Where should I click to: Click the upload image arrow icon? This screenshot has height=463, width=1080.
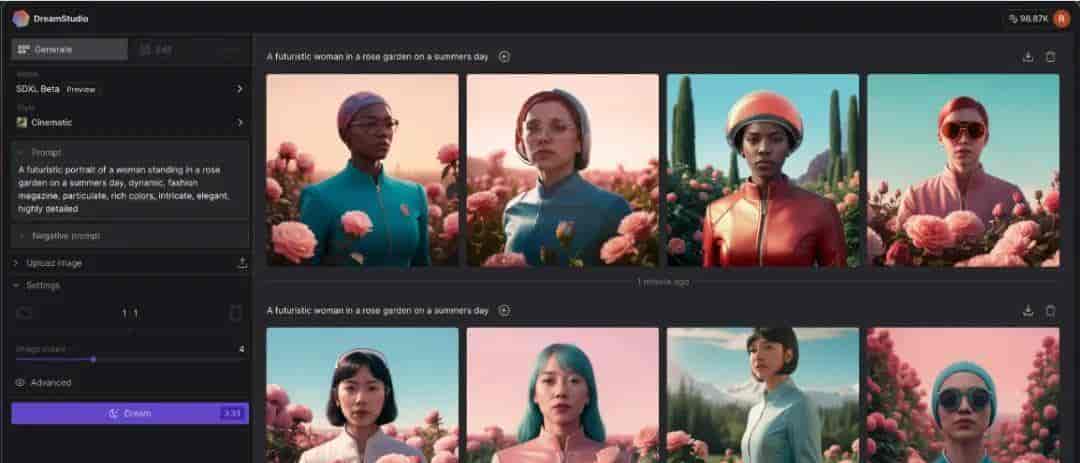(x=242, y=263)
